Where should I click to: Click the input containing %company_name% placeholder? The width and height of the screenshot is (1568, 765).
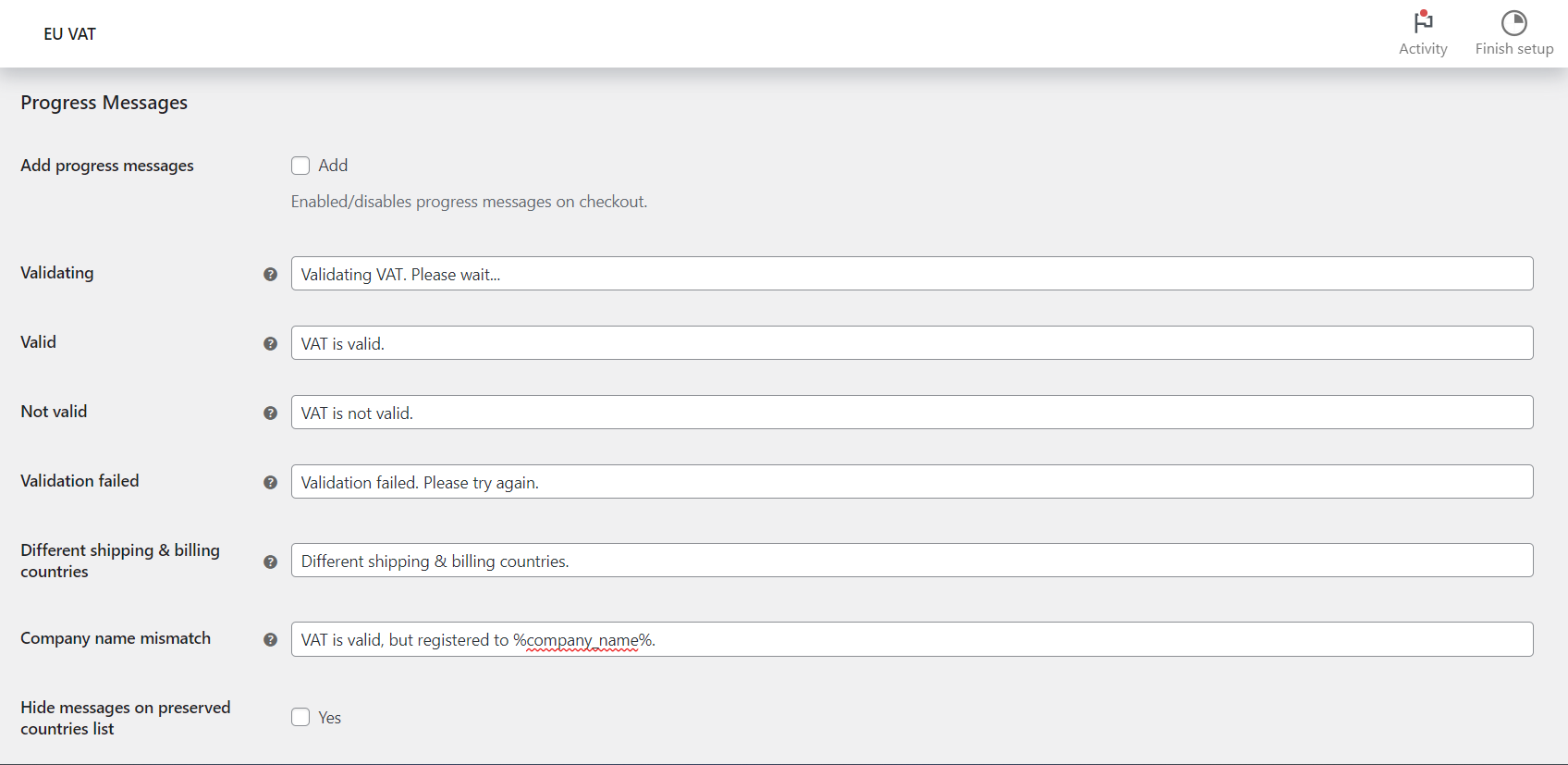tap(911, 639)
